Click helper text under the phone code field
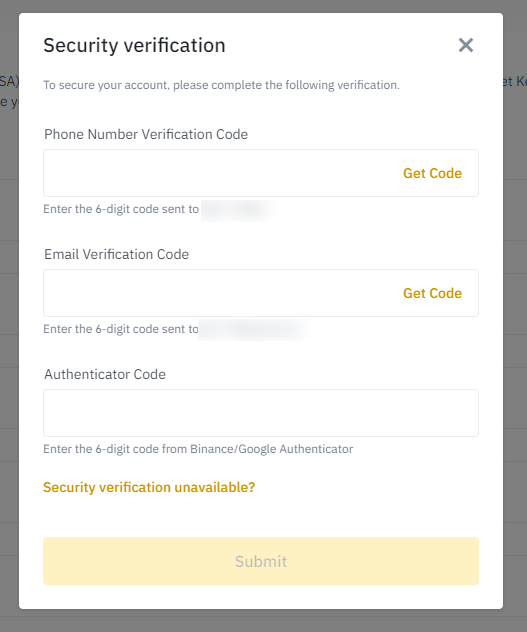This screenshot has height=632, width=527. click(121, 209)
